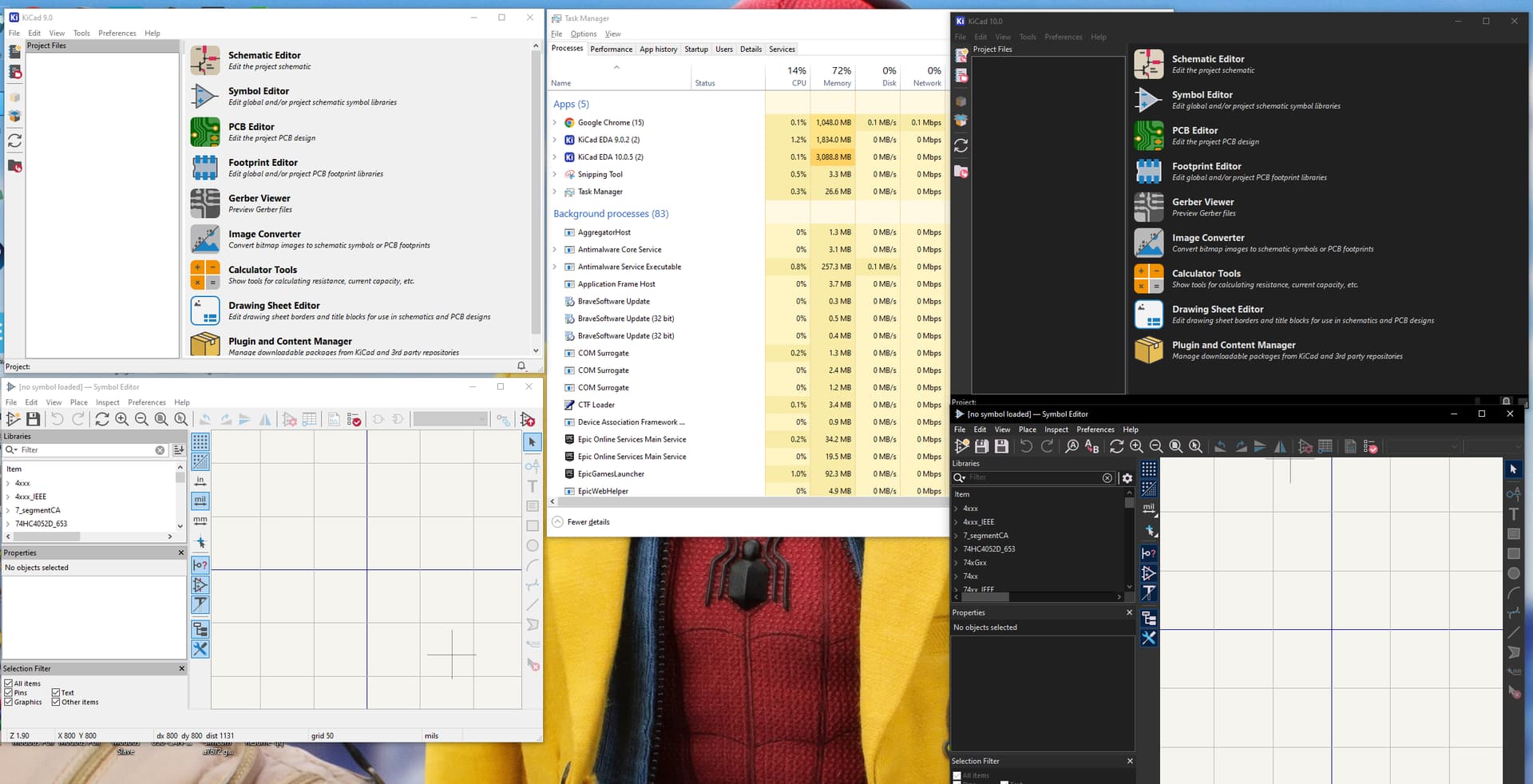Expand 74HC4052D_653 library in light Symbol Editor
The height and width of the screenshot is (784, 1533).
click(x=8, y=524)
